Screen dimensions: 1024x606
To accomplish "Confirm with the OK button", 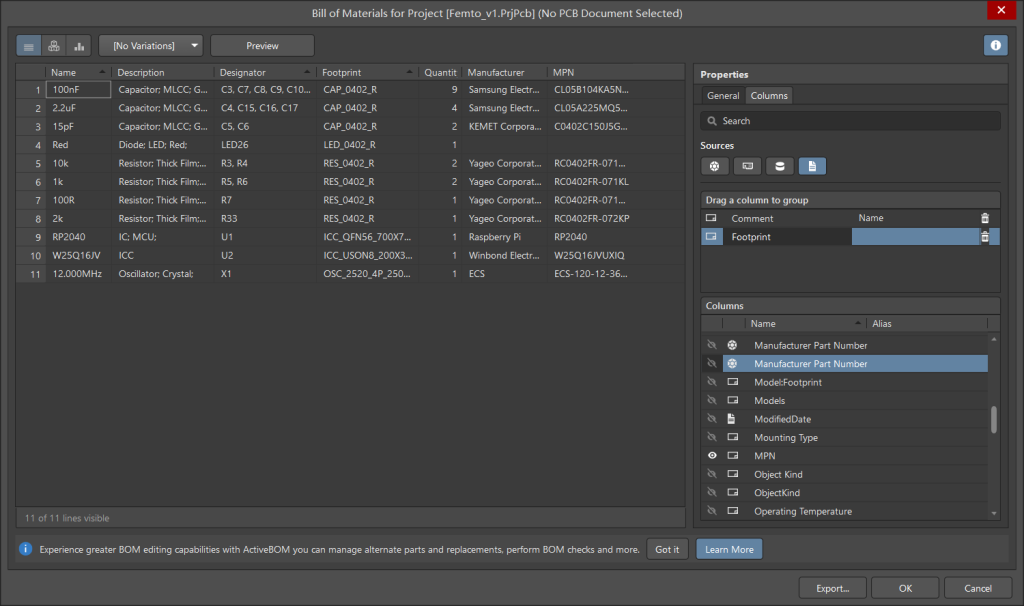I will (x=905, y=588).
